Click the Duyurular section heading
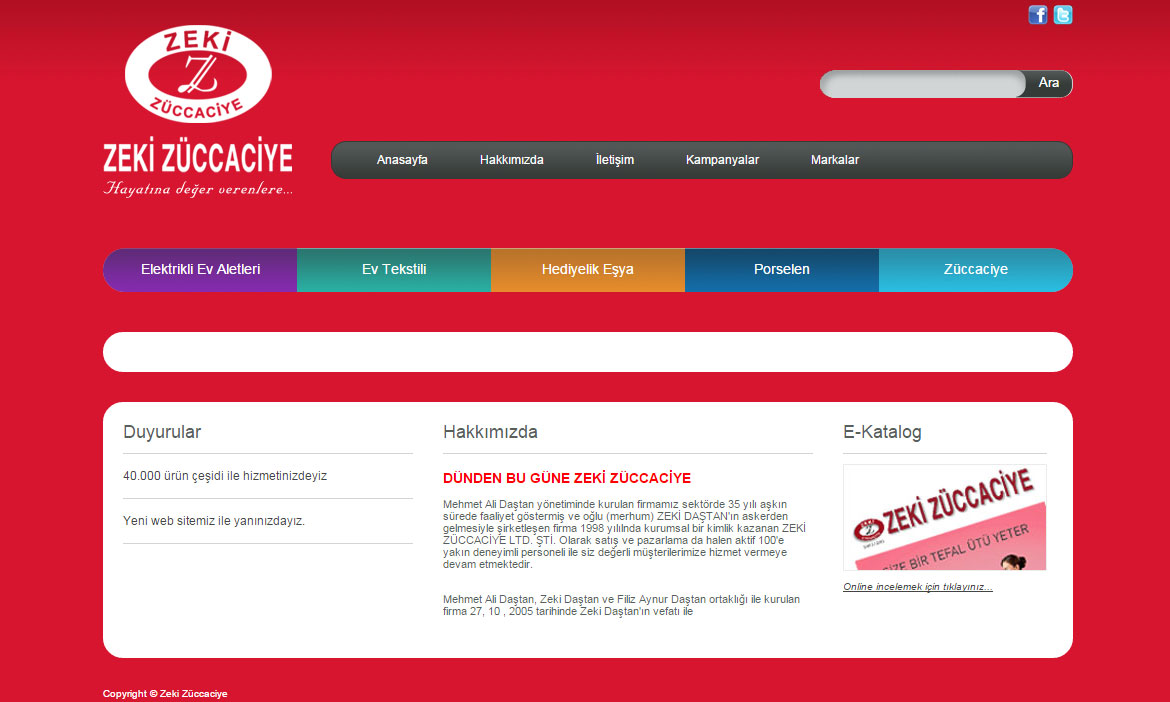The height and width of the screenshot is (702, 1170). 162,432
